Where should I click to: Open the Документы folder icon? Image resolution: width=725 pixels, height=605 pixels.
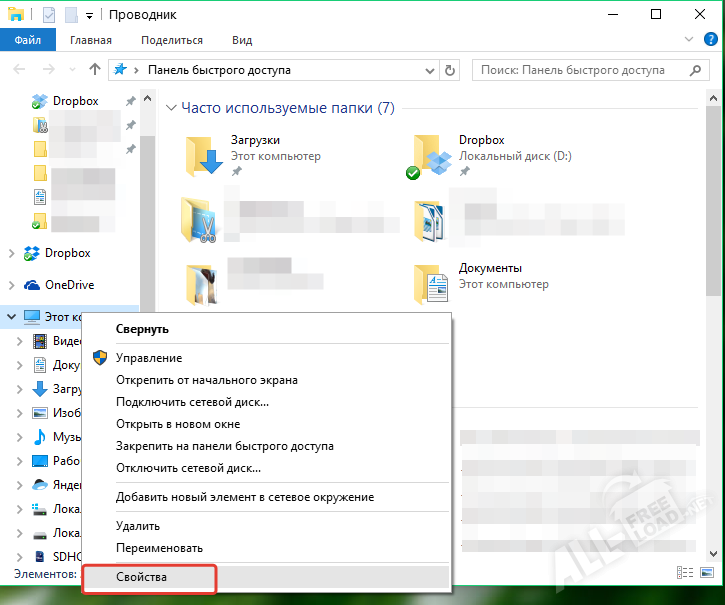click(x=432, y=283)
